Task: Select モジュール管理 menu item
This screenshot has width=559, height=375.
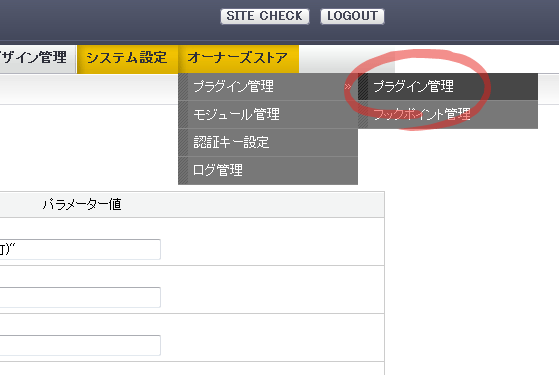Action: [x=268, y=114]
